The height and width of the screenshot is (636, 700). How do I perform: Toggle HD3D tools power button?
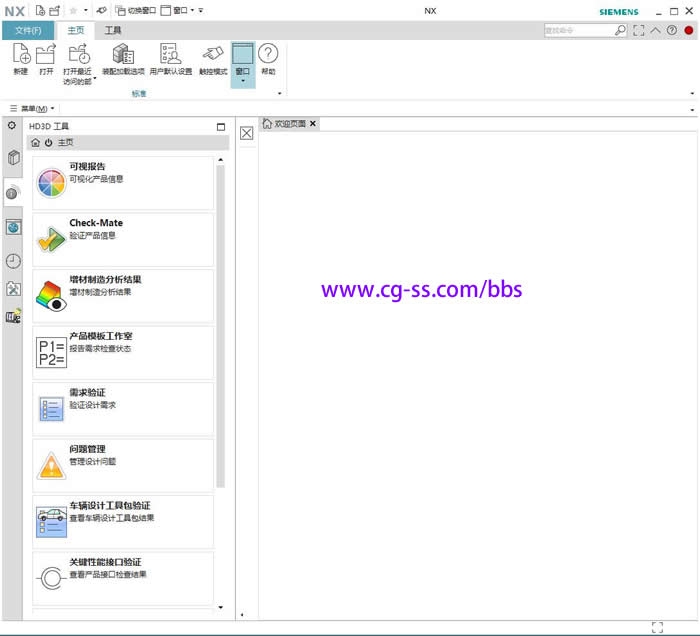tap(49, 143)
